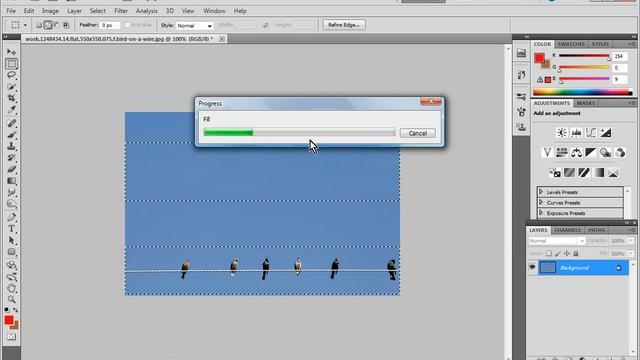Select the Zoom tool
The height and width of the screenshot is (360, 640).
click(x=11, y=299)
